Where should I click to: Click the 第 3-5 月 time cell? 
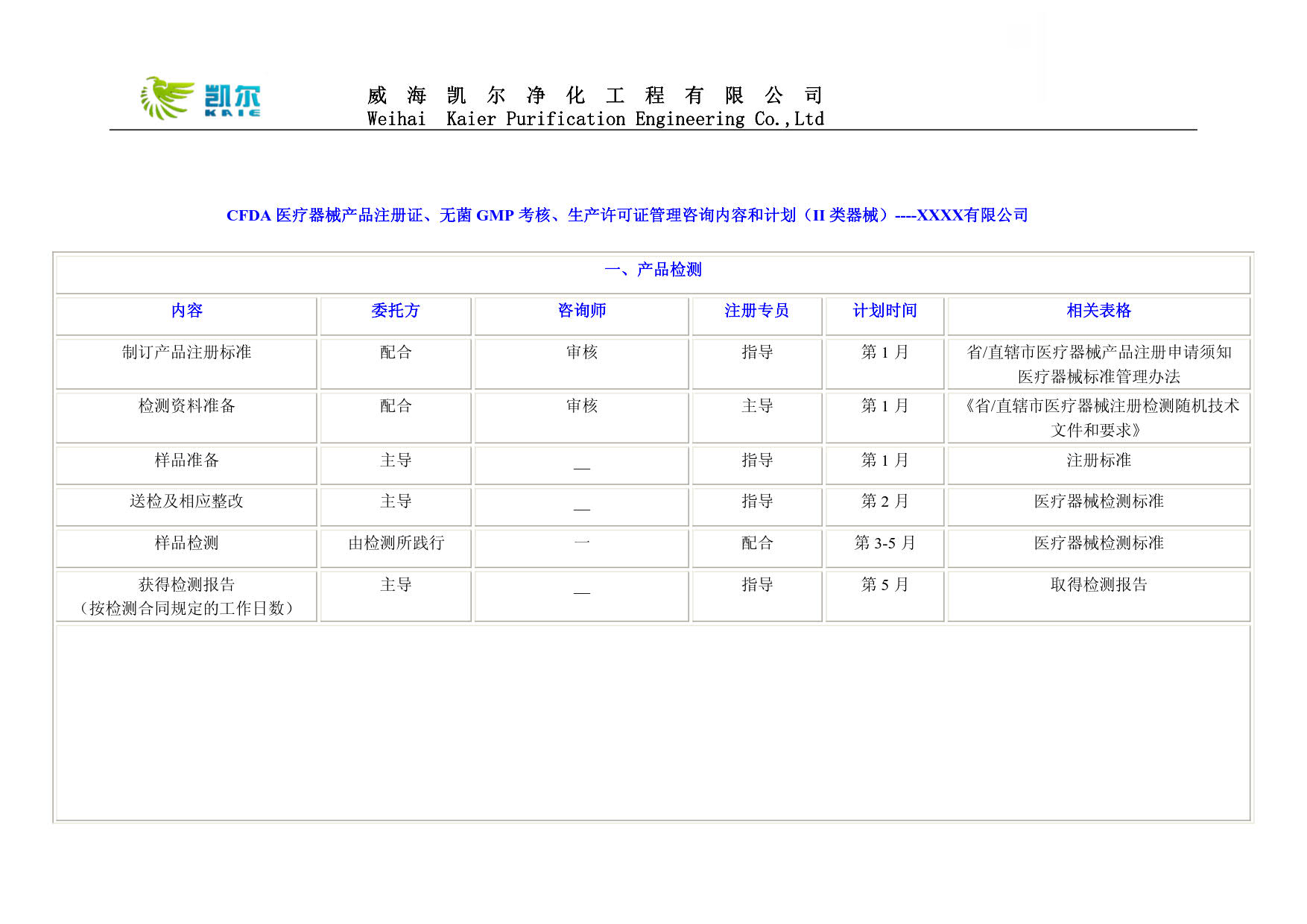[x=884, y=543]
